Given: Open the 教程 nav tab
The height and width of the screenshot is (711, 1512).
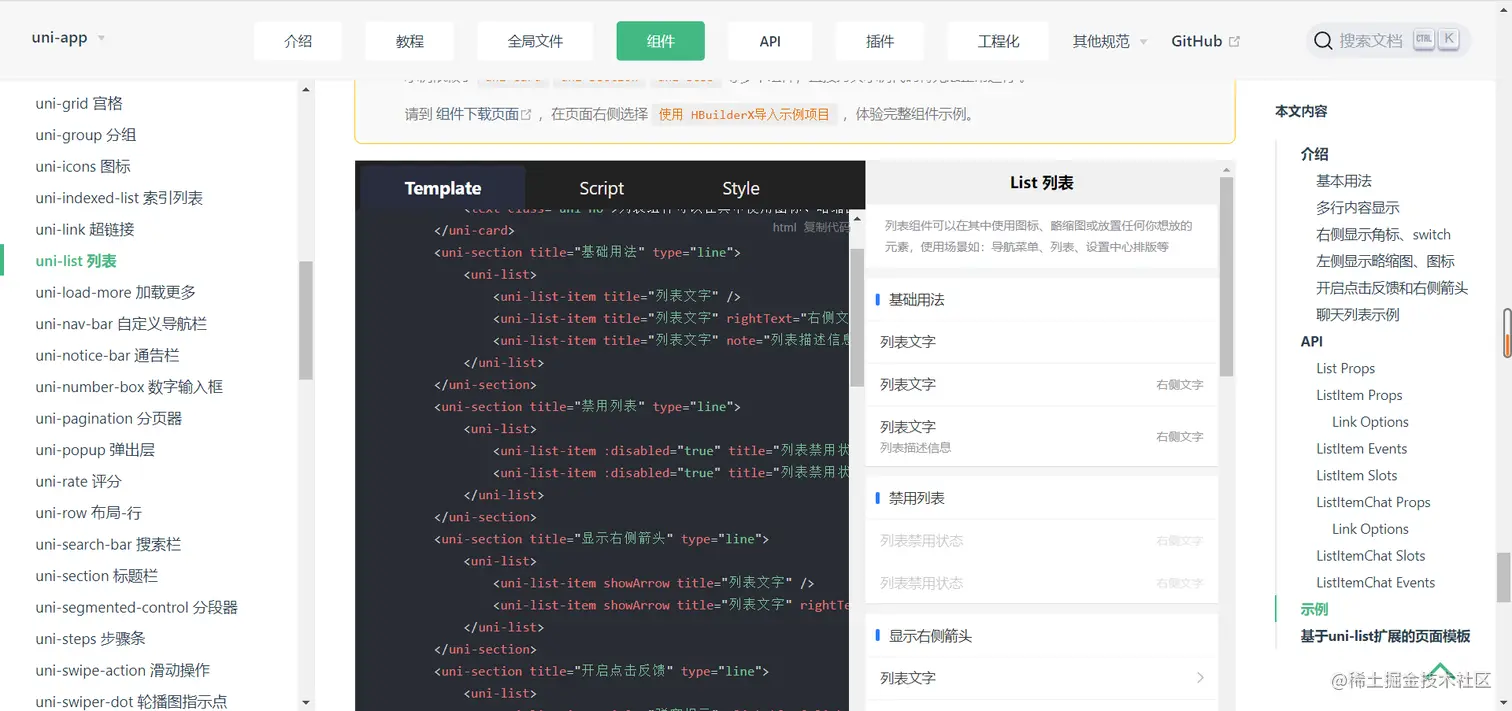Looking at the screenshot, I should tap(410, 41).
